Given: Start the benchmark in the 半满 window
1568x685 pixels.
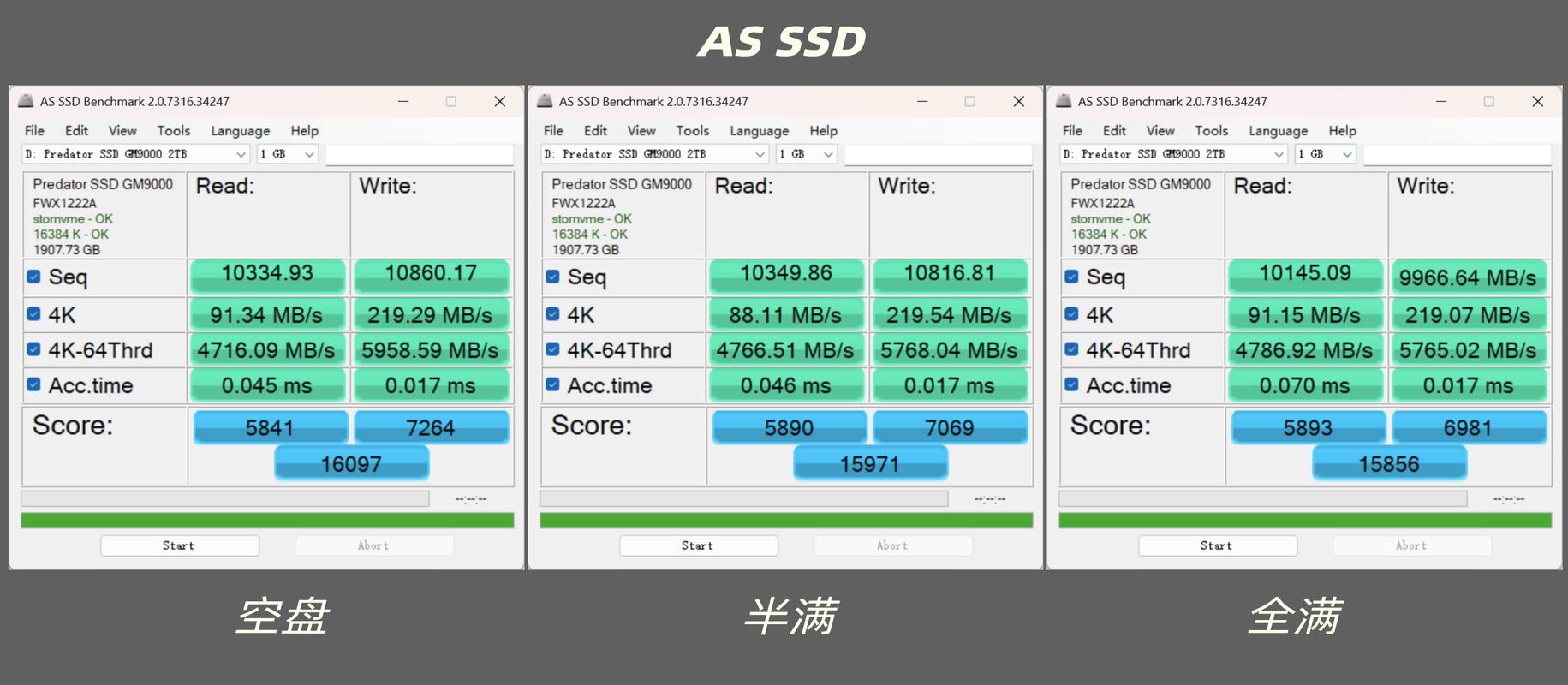Looking at the screenshot, I should point(699,545).
